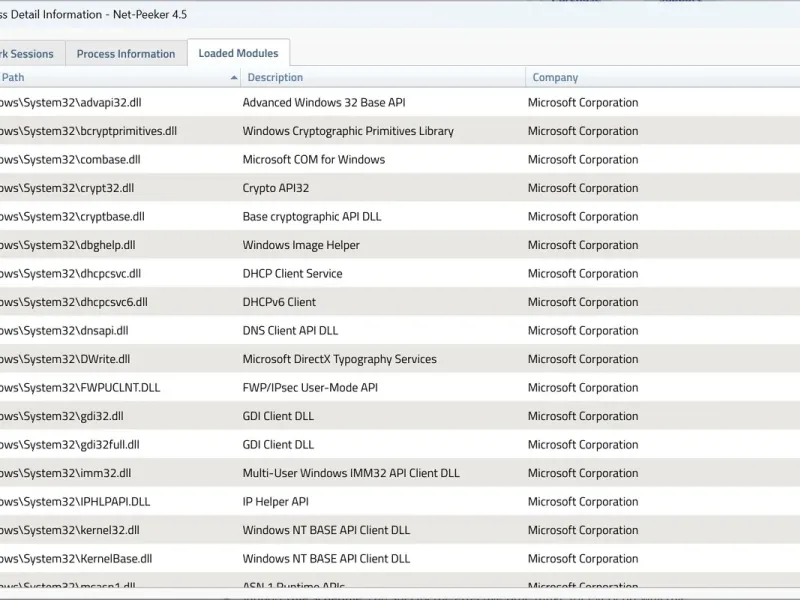This screenshot has width=800, height=600.
Task: Select the gdi32full.dll path entry
Action: point(69,445)
